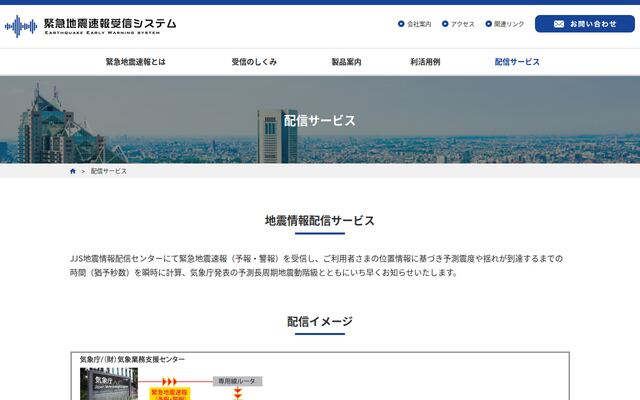Open the 緊急地震速報受信システム site title

pos(110,24)
